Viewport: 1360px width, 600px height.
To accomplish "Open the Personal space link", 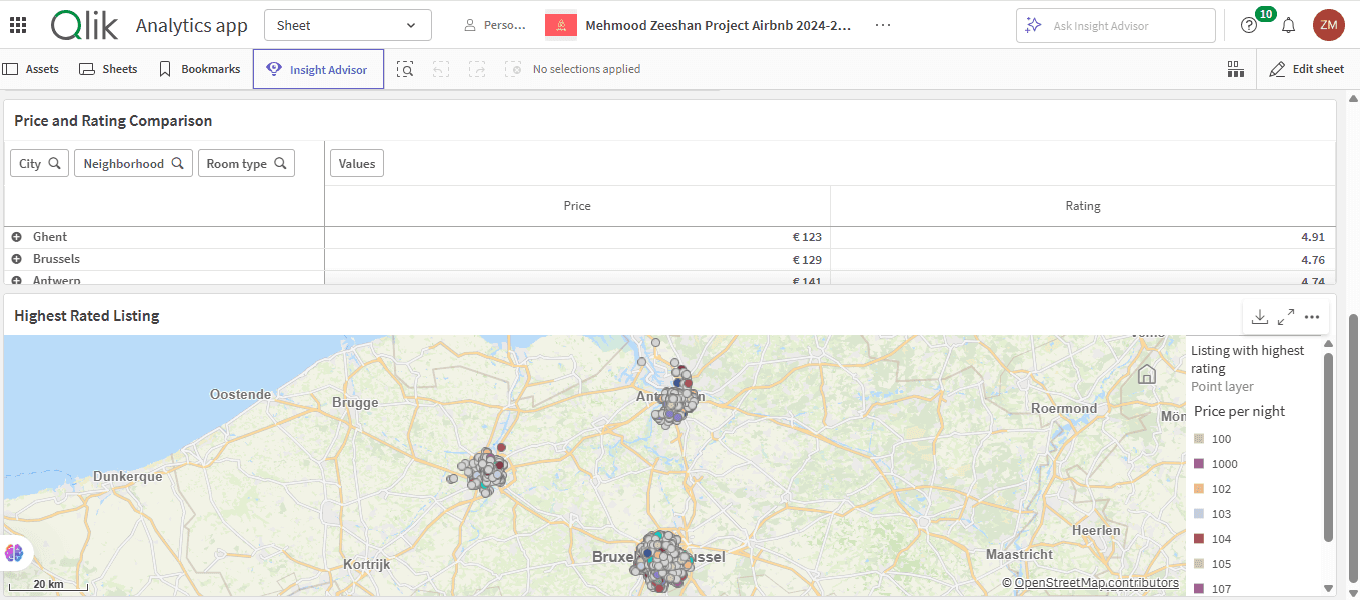I will click(495, 25).
